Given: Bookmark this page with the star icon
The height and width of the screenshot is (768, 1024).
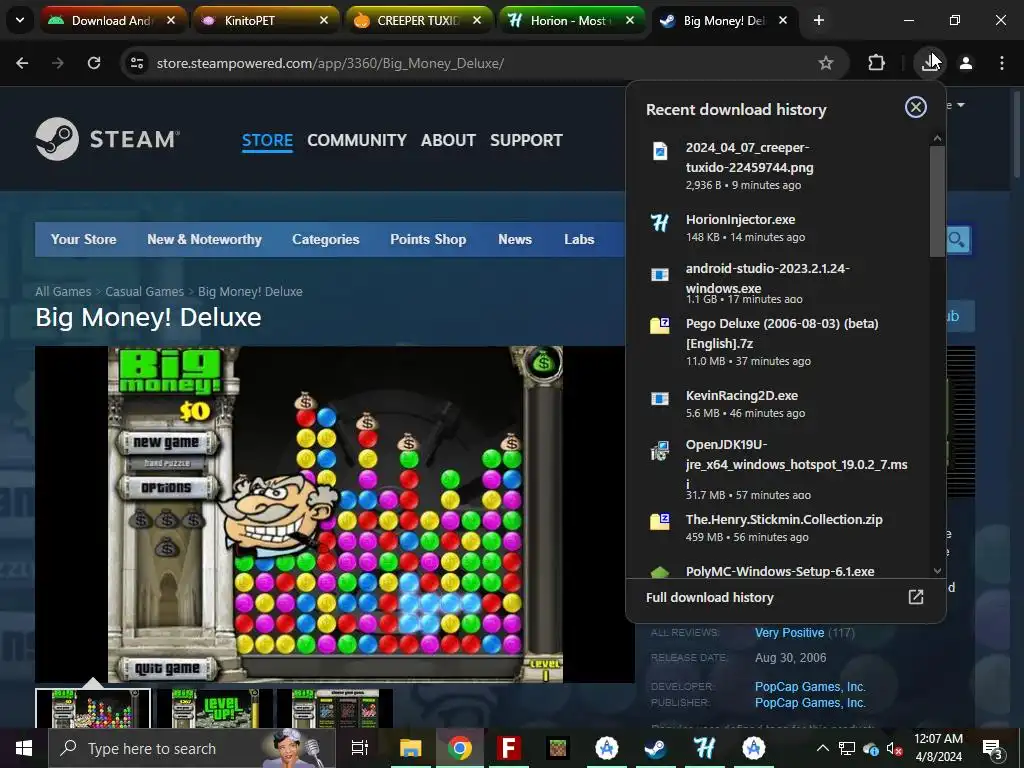Looking at the screenshot, I should pos(826,63).
